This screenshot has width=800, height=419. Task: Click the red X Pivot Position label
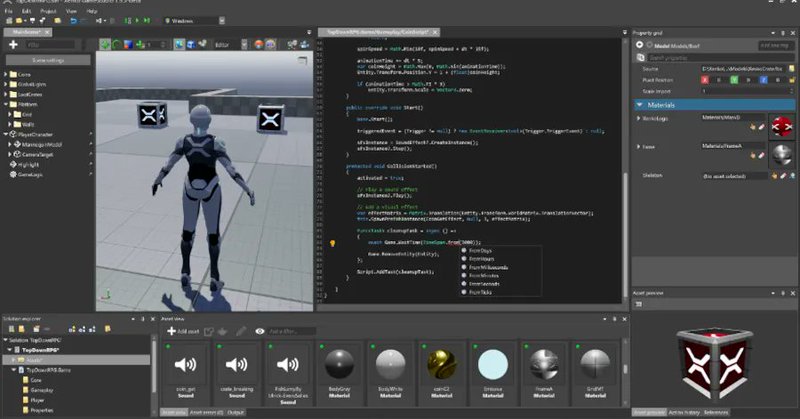[x=705, y=80]
